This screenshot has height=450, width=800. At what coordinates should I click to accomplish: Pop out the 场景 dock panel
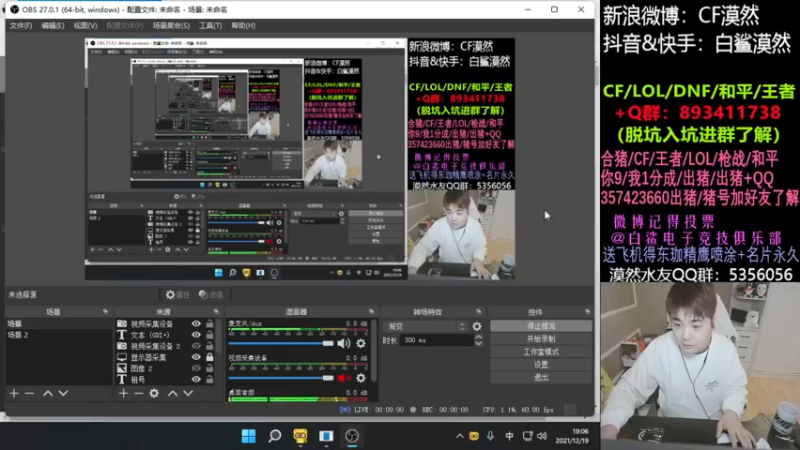click(106, 311)
